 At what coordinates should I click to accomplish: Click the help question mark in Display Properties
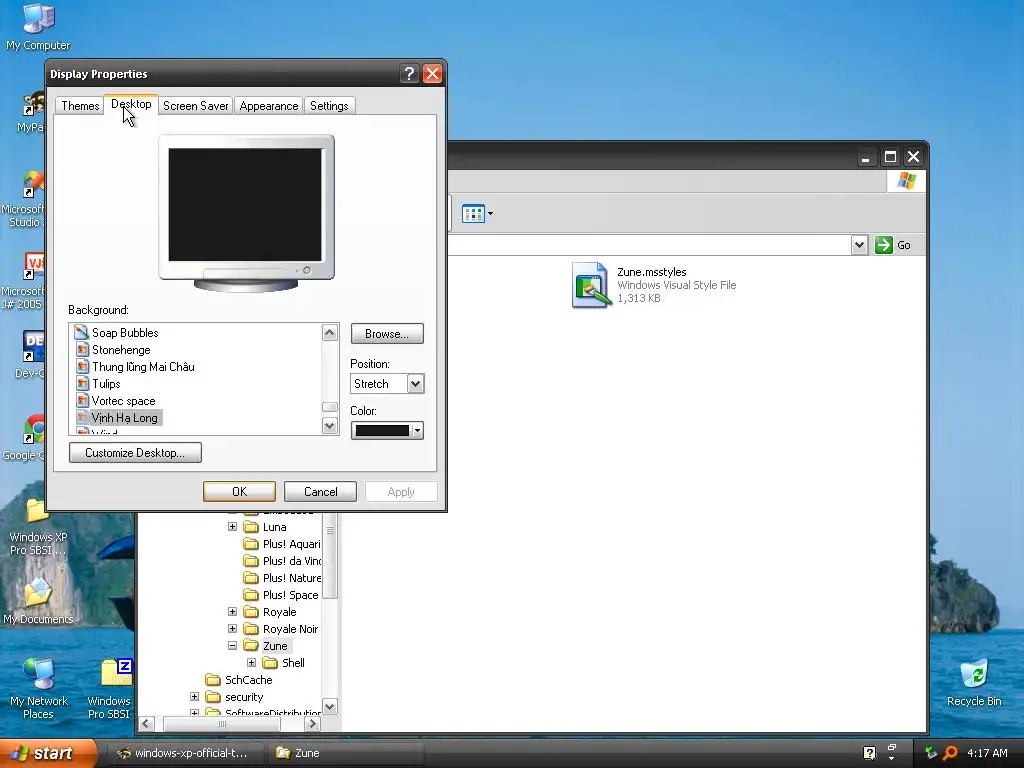pyautogui.click(x=409, y=74)
